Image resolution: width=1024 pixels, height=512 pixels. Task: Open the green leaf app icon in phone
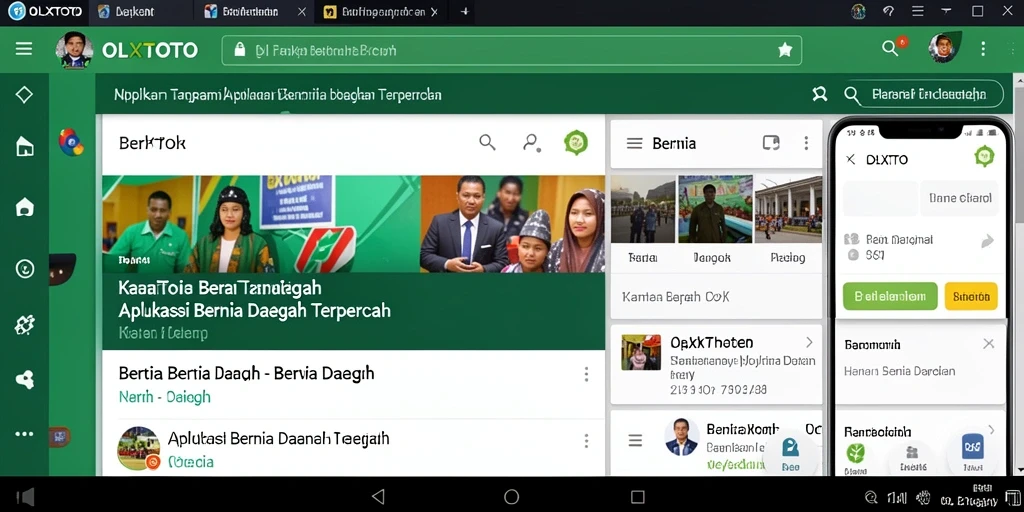coord(856,453)
